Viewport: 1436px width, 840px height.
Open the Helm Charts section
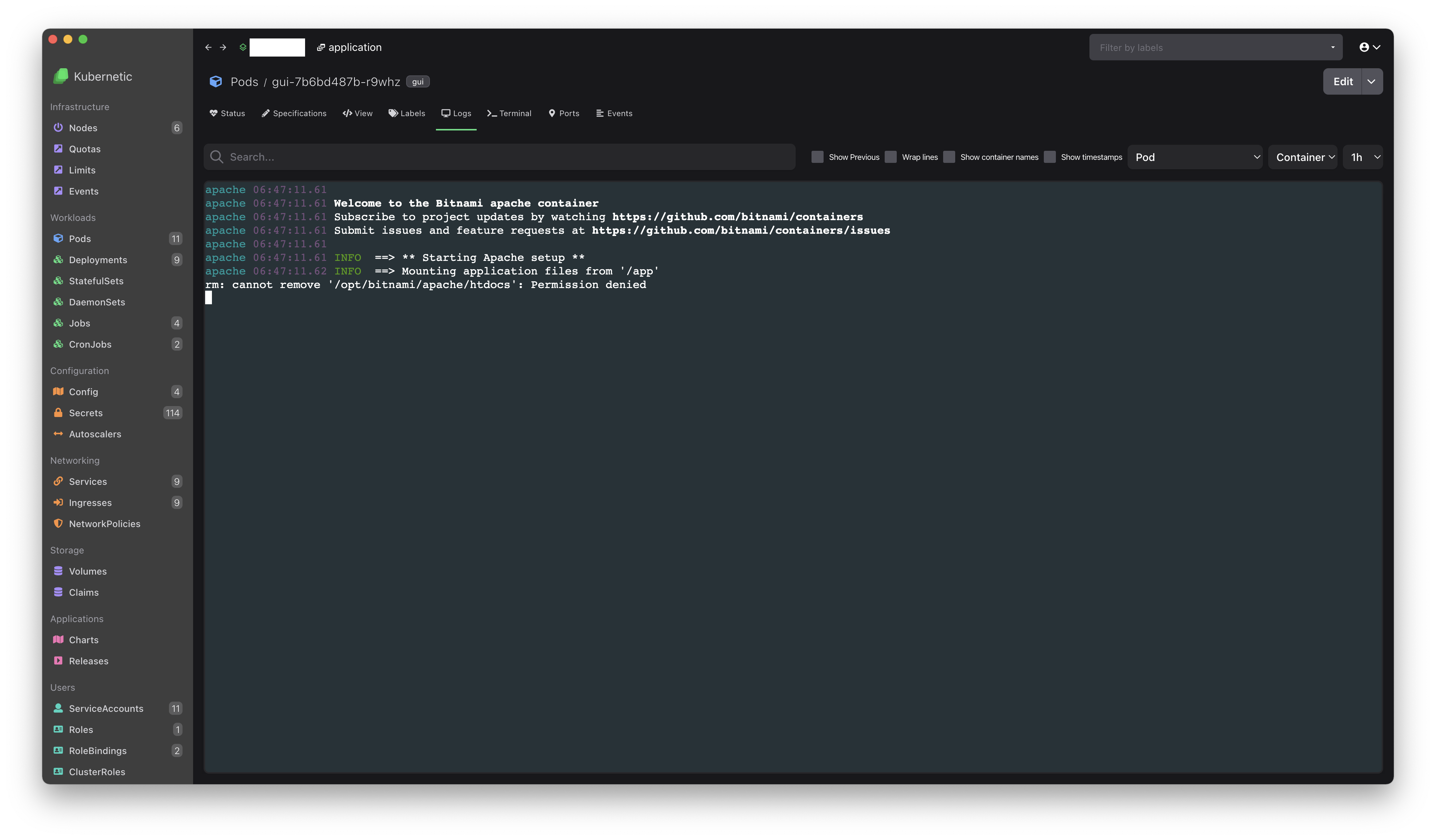[x=83, y=639]
